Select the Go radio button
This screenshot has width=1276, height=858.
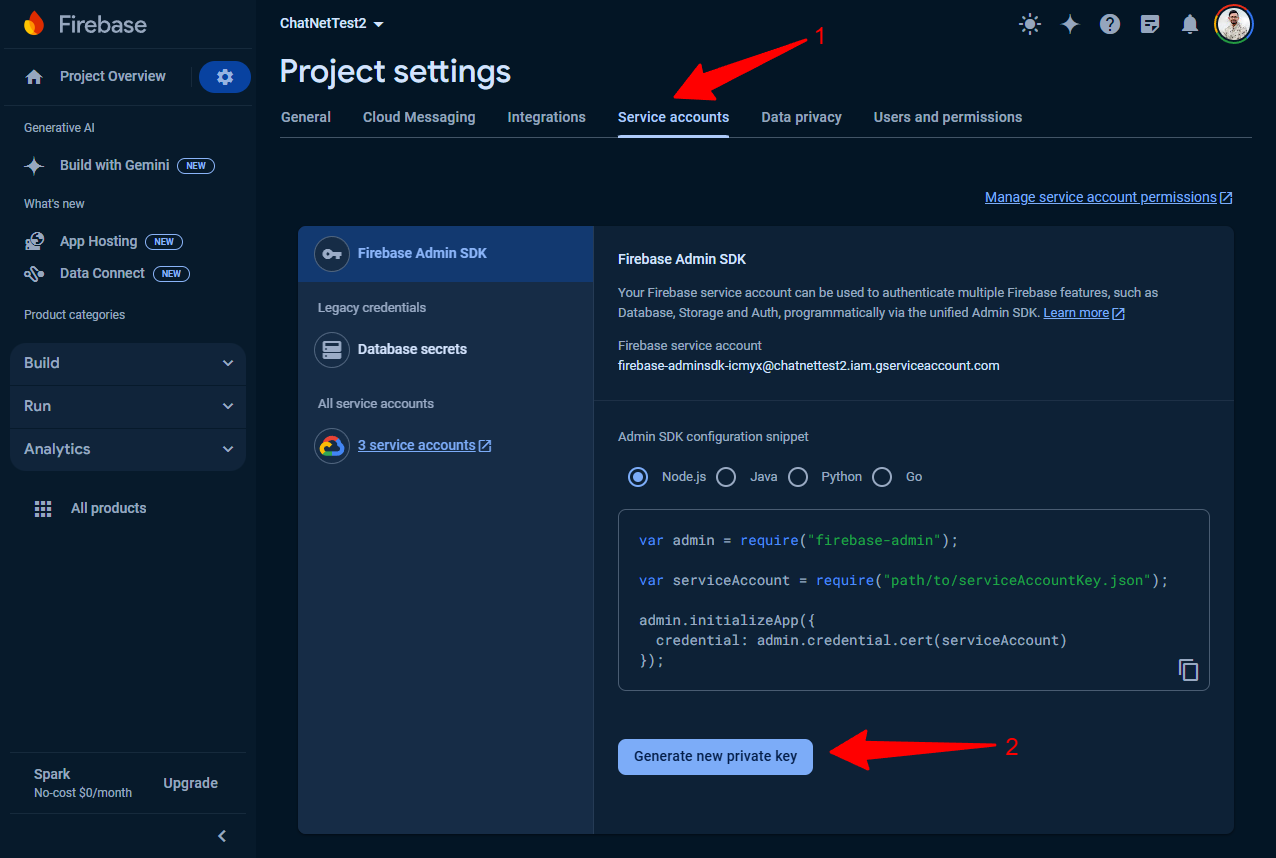pyautogui.click(x=882, y=477)
